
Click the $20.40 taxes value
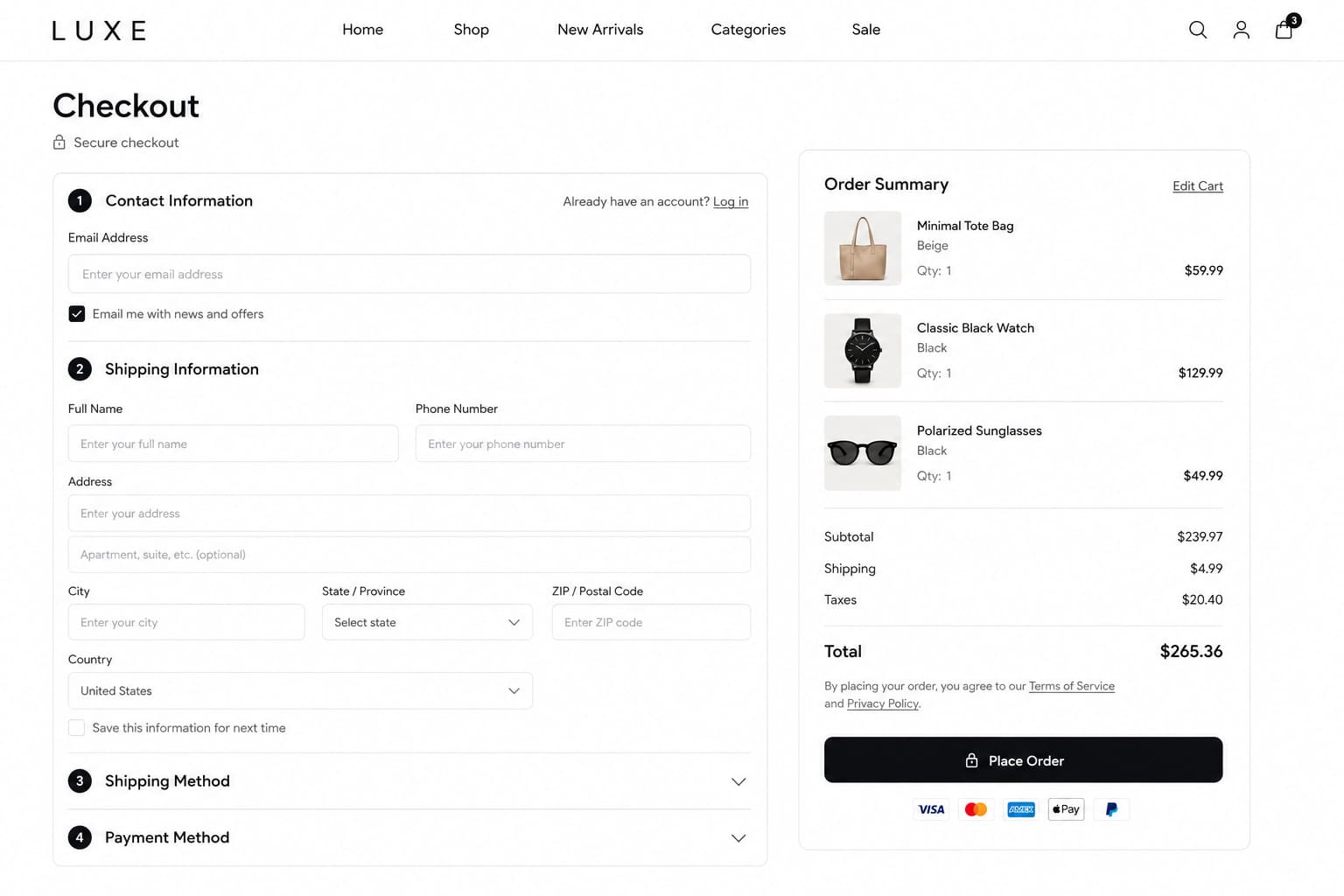click(1202, 599)
